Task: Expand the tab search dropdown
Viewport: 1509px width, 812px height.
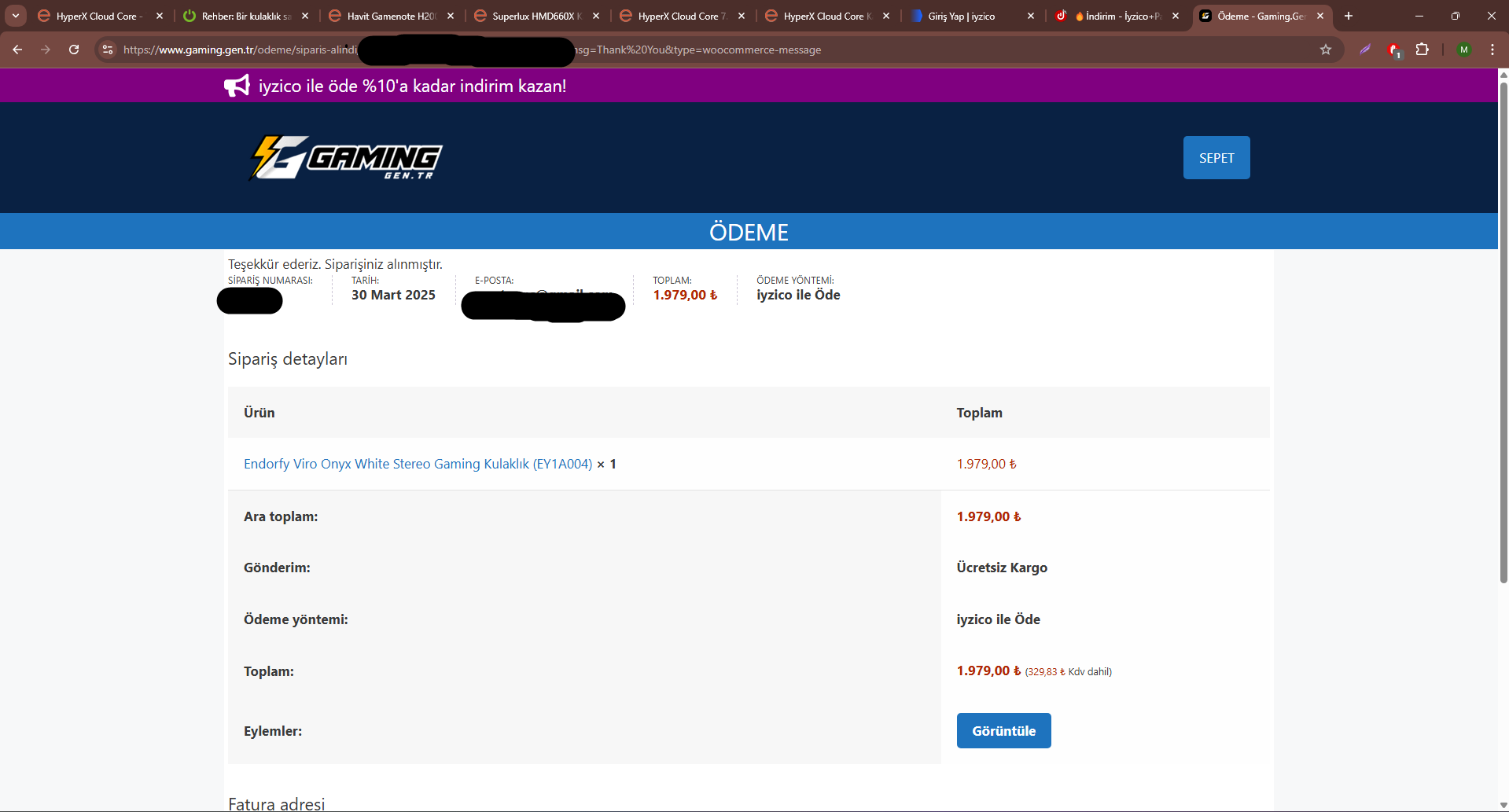Action: 16,16
